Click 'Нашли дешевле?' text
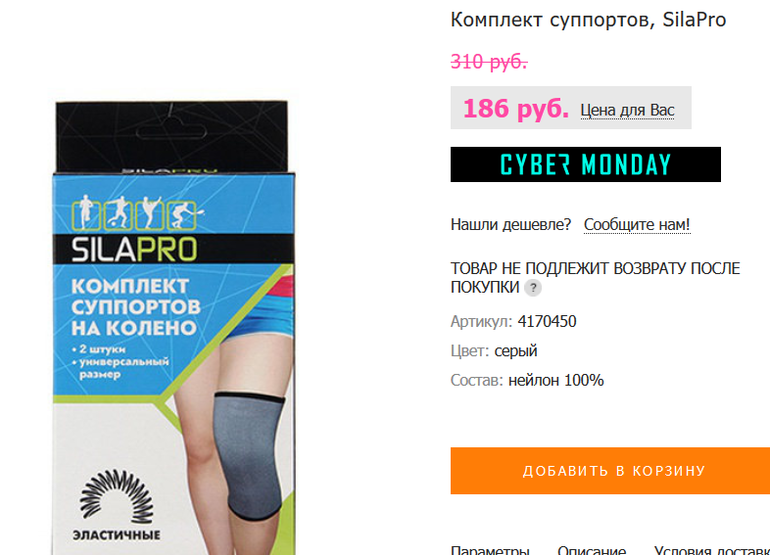 click(511, 224)
